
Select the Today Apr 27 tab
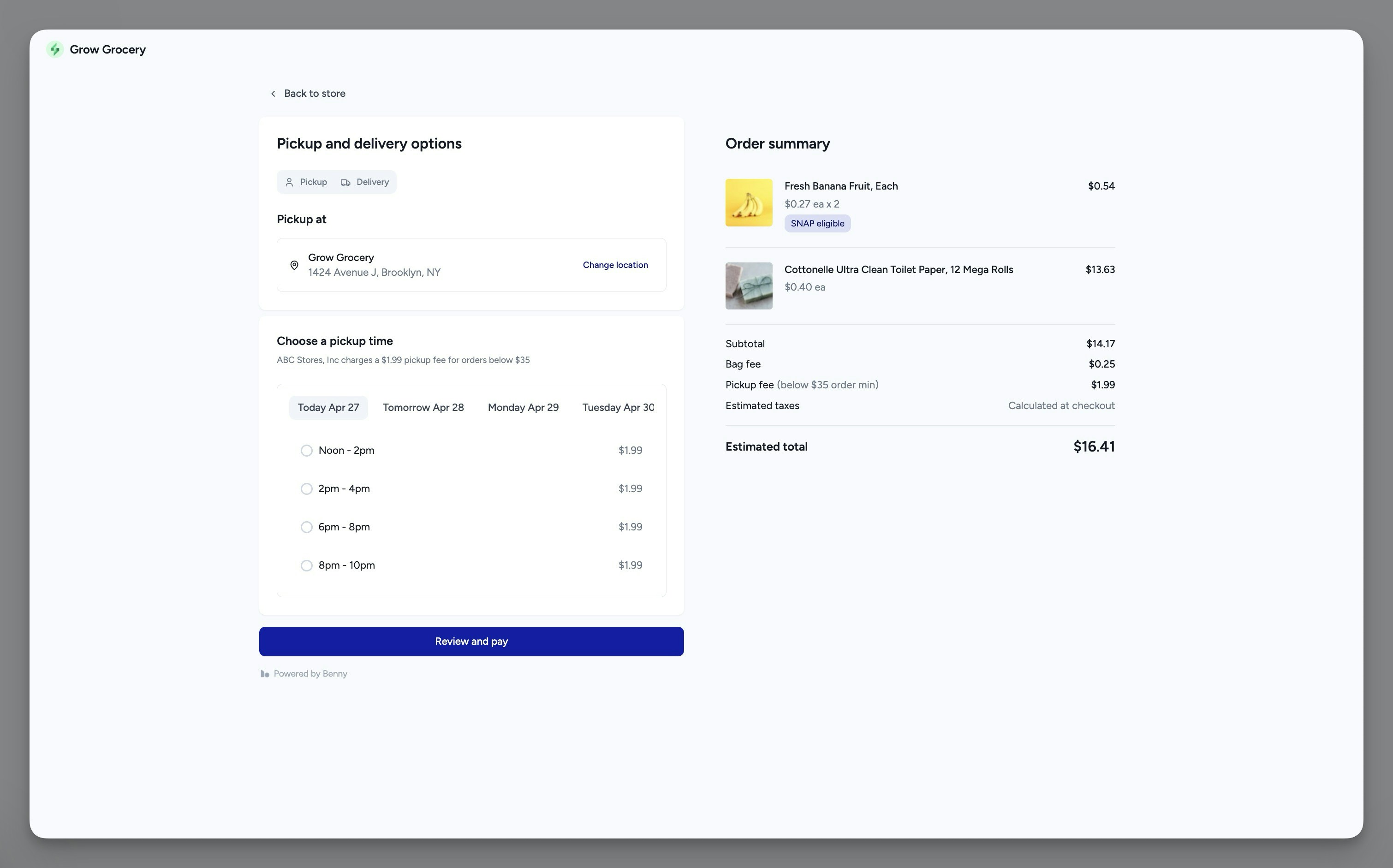tap(328, 408)
